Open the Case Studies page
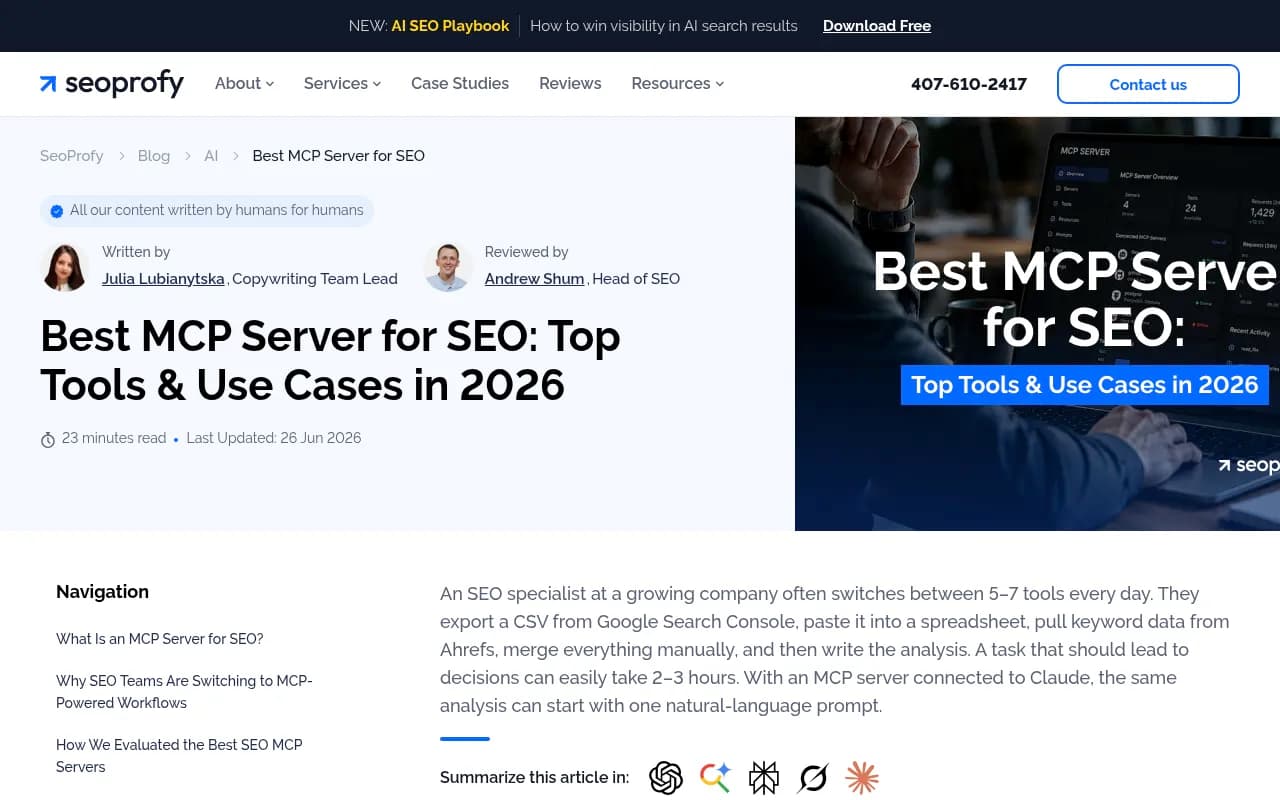Viewport: 1280px width, 800px height. (x=460, y=84)
